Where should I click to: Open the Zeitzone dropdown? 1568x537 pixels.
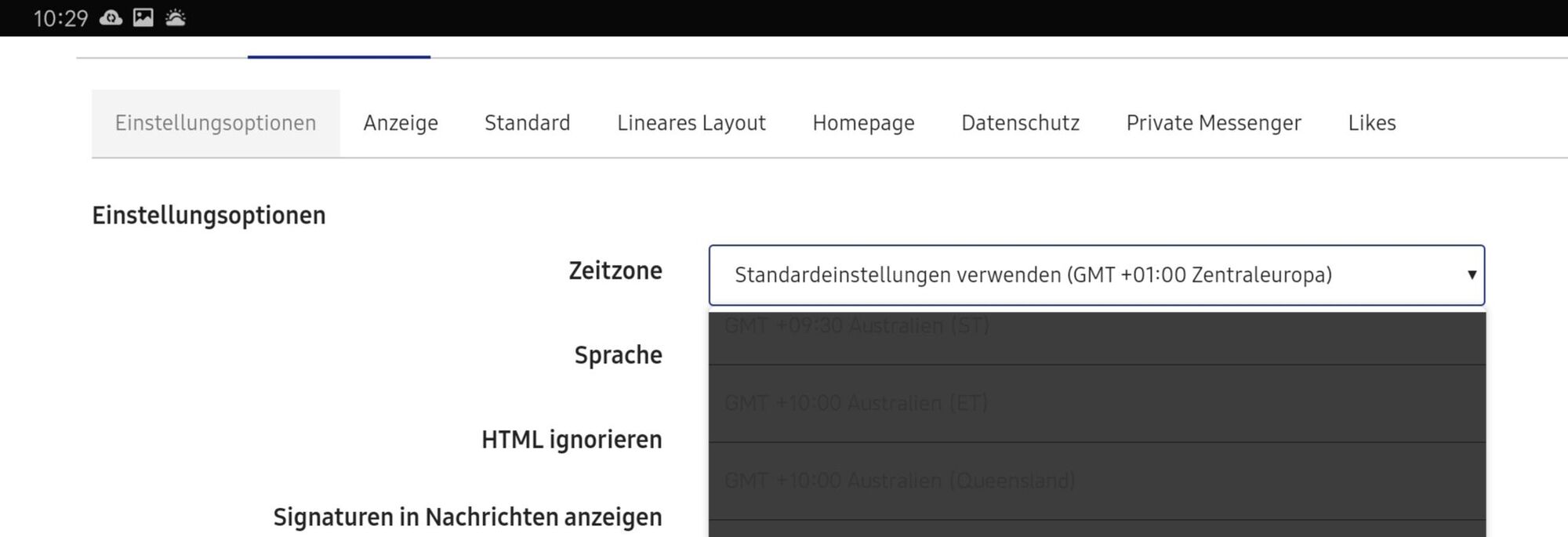1096,275
